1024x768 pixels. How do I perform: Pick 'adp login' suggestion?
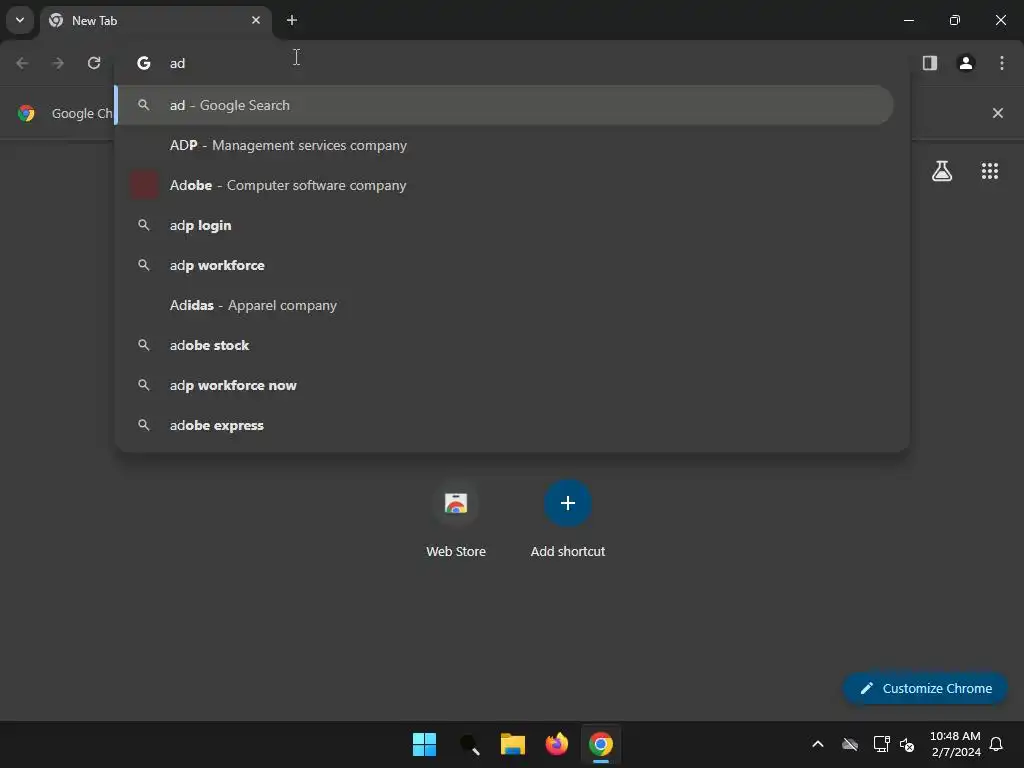point(504,225)
